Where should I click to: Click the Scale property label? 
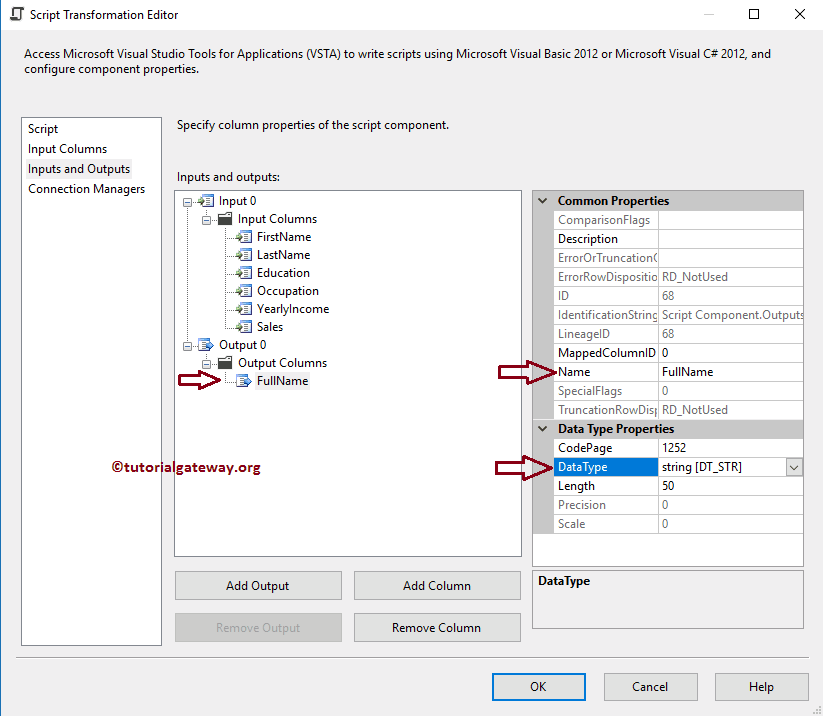[606, 524]
